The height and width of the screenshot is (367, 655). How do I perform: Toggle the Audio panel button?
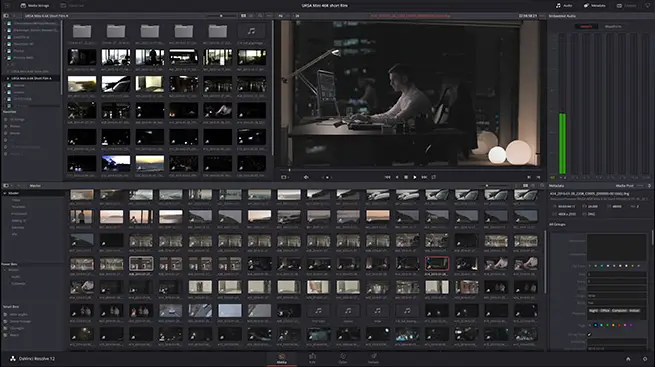[564, 5]
